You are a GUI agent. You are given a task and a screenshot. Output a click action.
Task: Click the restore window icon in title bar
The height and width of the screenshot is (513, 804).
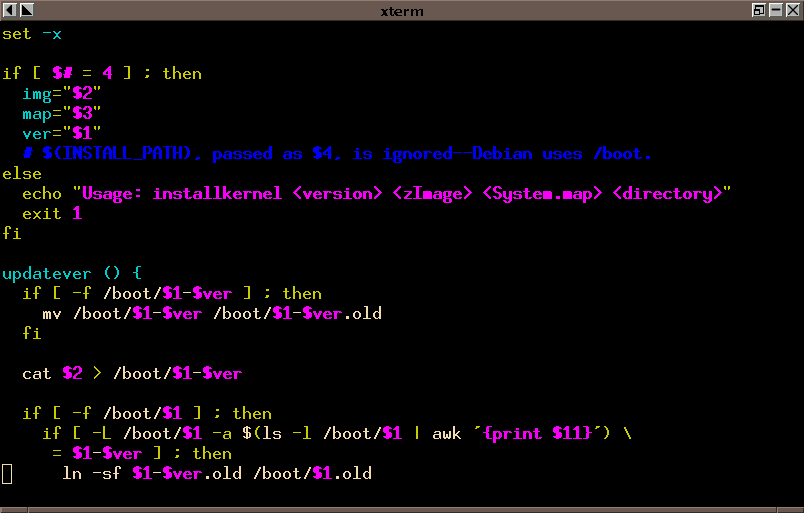pyautogui.click(x=760, y=10)
